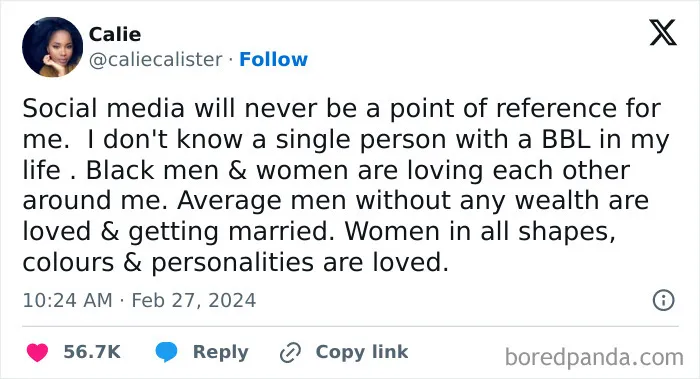Open Calie's profile picture avatar
Image resolution: width=700 pixels, height=379 pixels.
52,47
